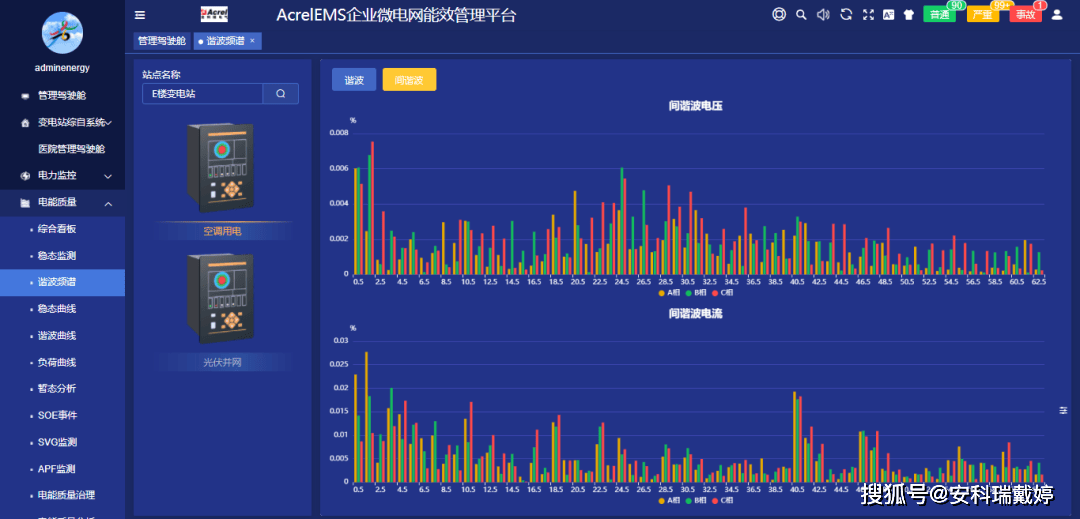Open the user account profile icon
Viewport: 1080px width, 519px height.
pos(1057,14)
